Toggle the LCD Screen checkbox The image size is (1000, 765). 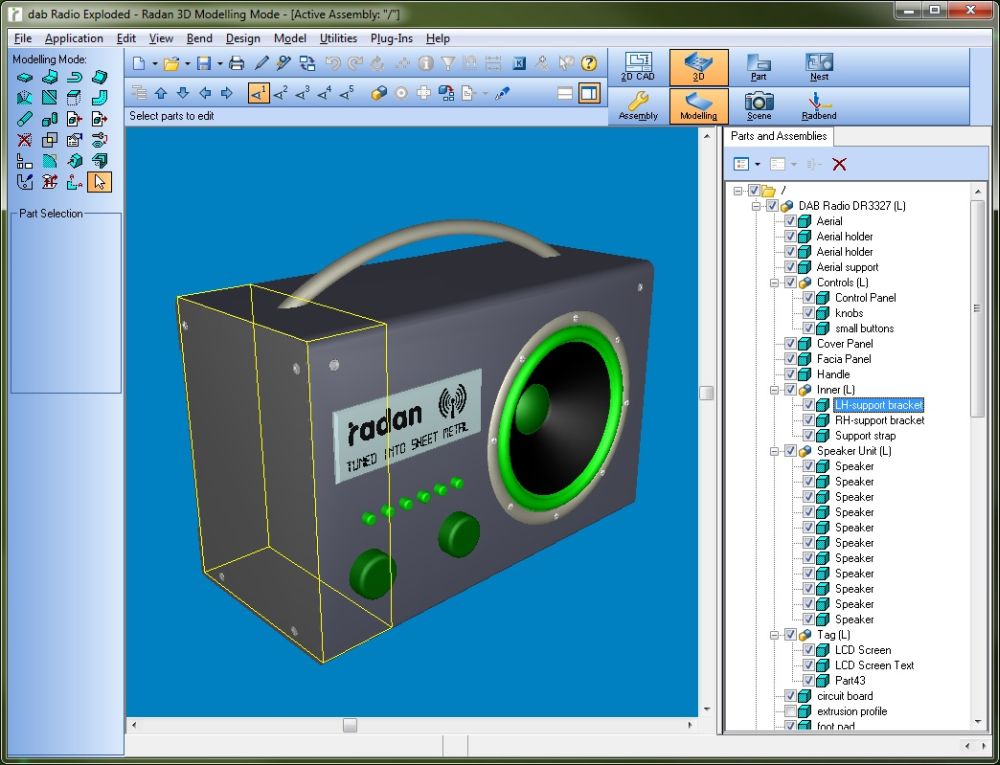[x=809, y=650]
